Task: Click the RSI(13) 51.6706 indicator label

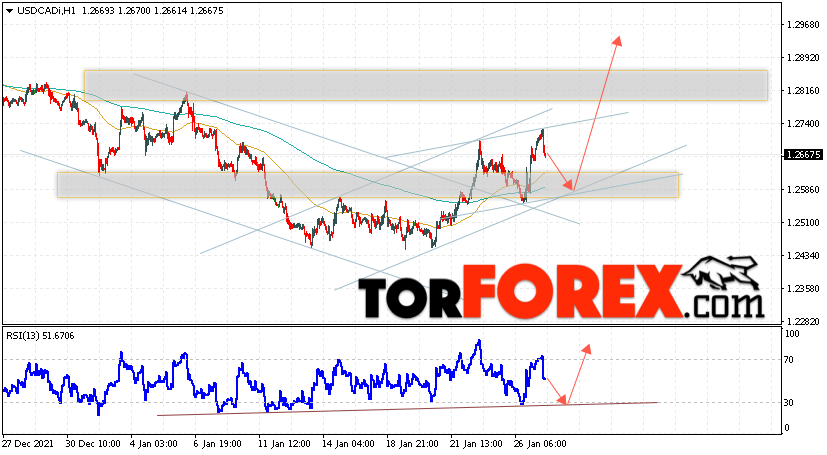Action: (40, 335)
